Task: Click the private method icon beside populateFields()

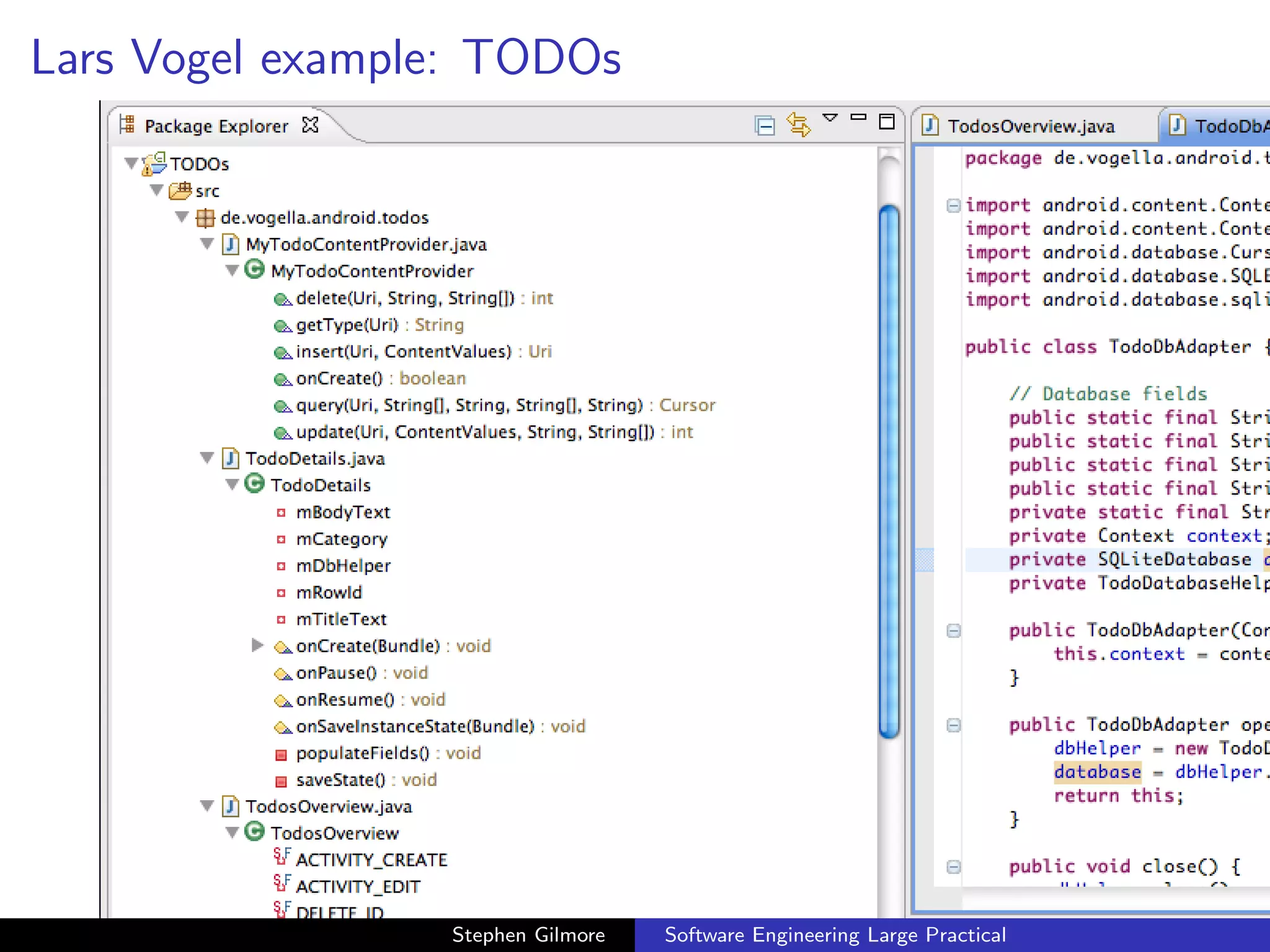Action: 282,754
